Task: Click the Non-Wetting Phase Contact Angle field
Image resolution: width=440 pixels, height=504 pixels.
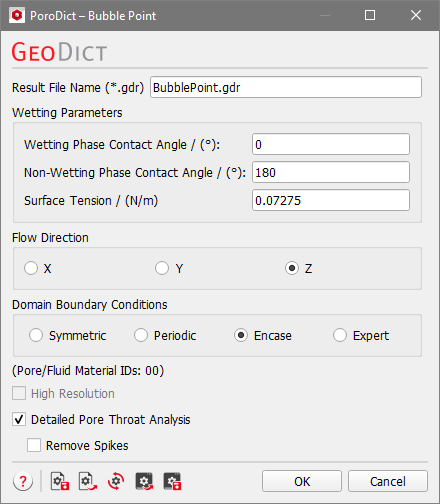Action: tap(331, 172)
